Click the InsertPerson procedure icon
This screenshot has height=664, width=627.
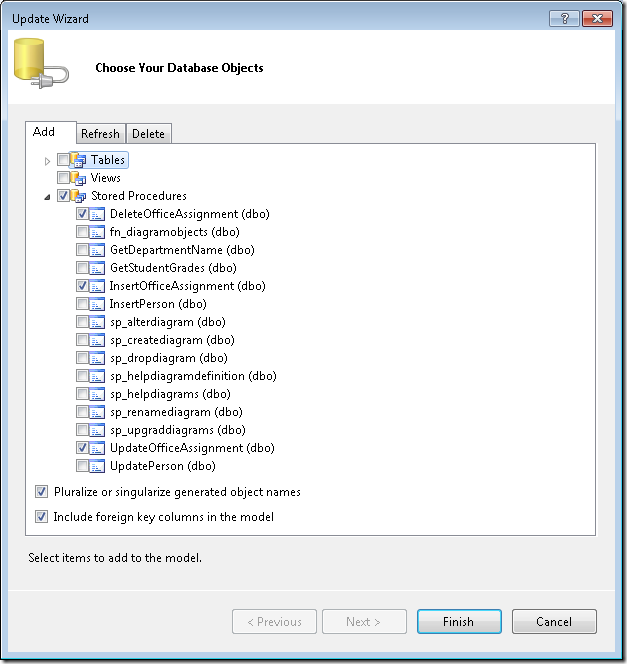coord(97,304)
